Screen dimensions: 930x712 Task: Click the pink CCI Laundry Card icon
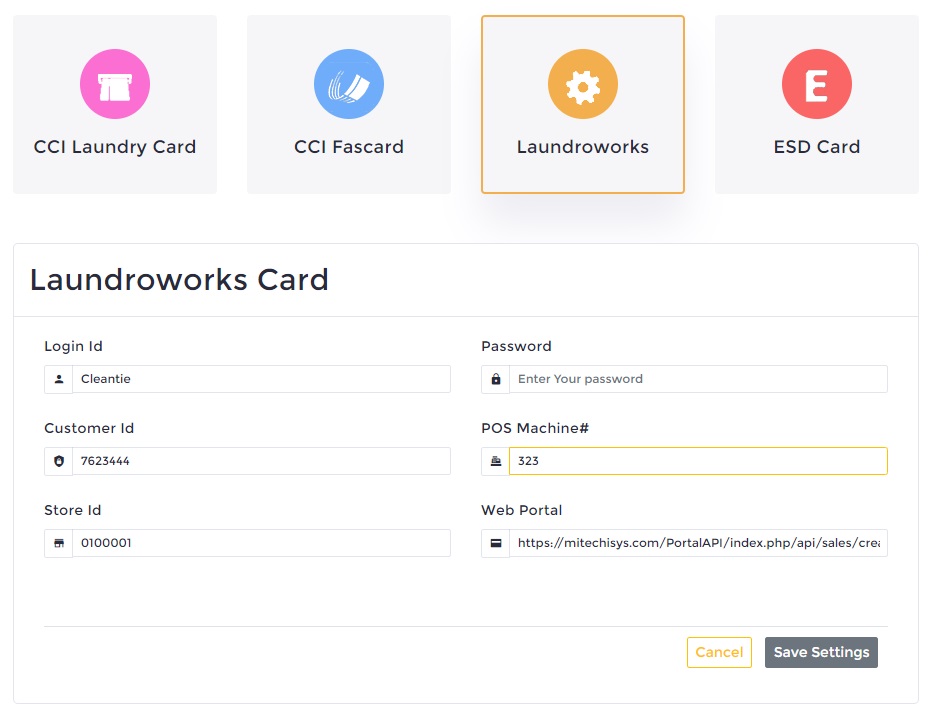(x=115, y=84)
